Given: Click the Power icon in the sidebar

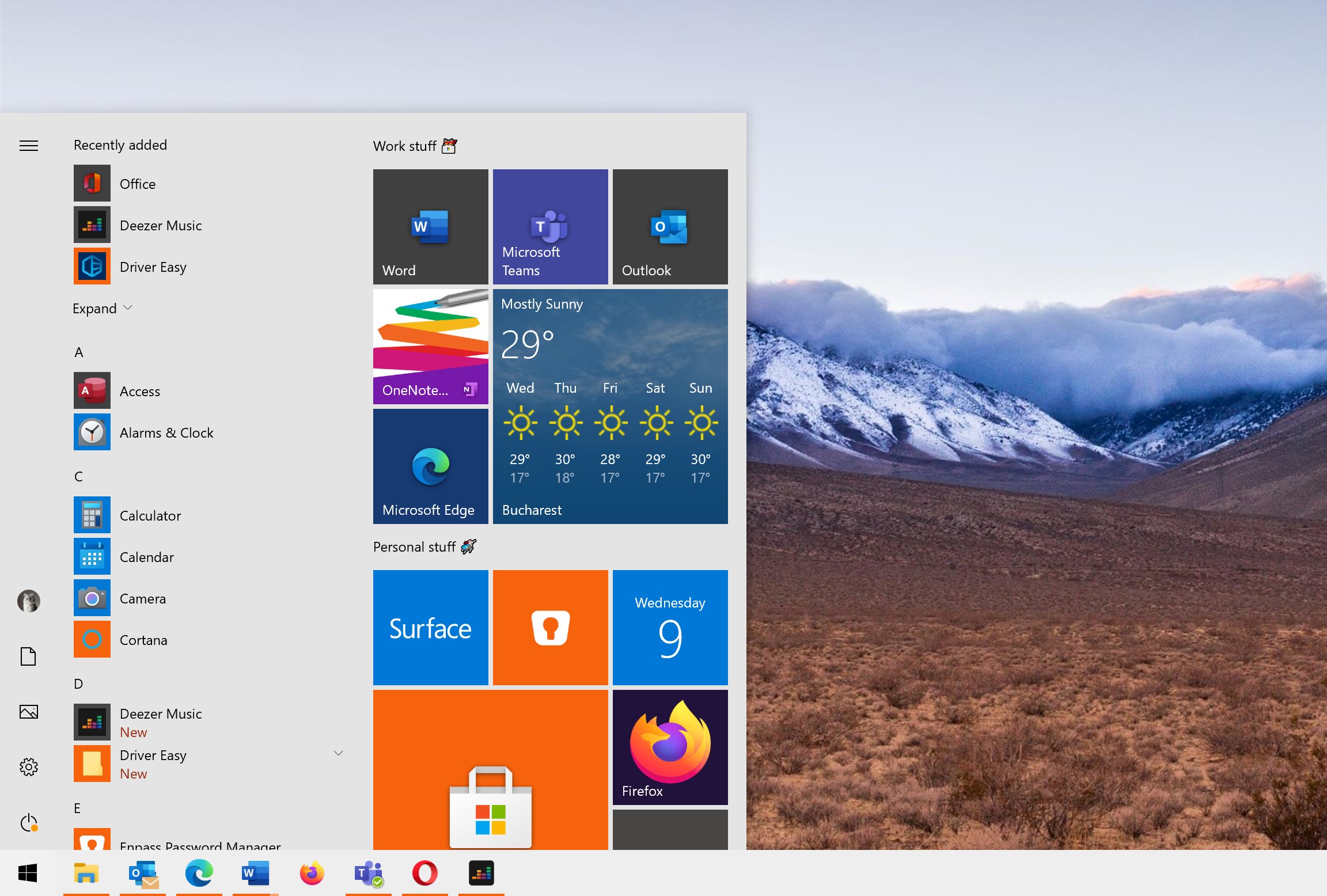Looking at the screenshot, I should (x=28, y=823).
